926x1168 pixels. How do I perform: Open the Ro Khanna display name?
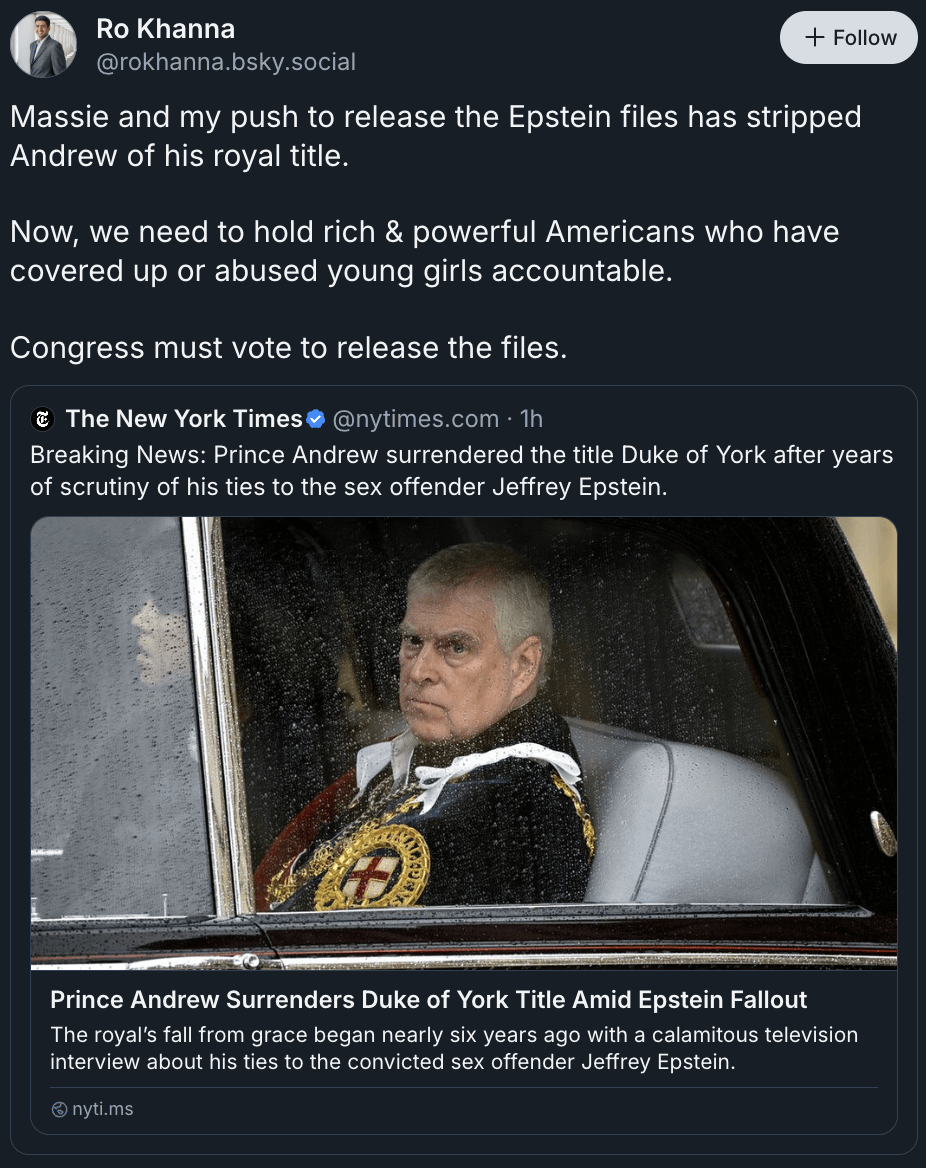(x=165, y=28)
